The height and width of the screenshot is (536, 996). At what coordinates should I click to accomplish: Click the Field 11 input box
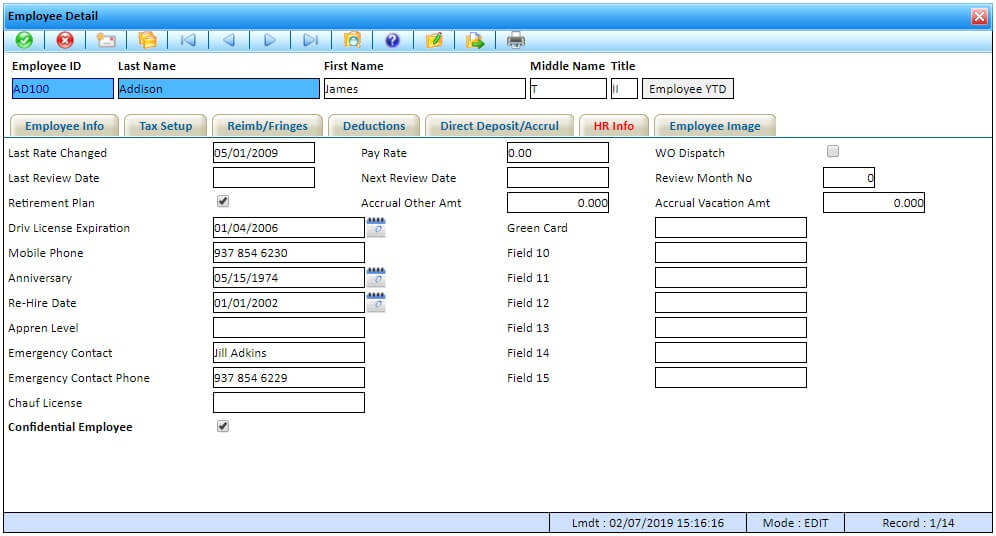(x=731, y=278)
